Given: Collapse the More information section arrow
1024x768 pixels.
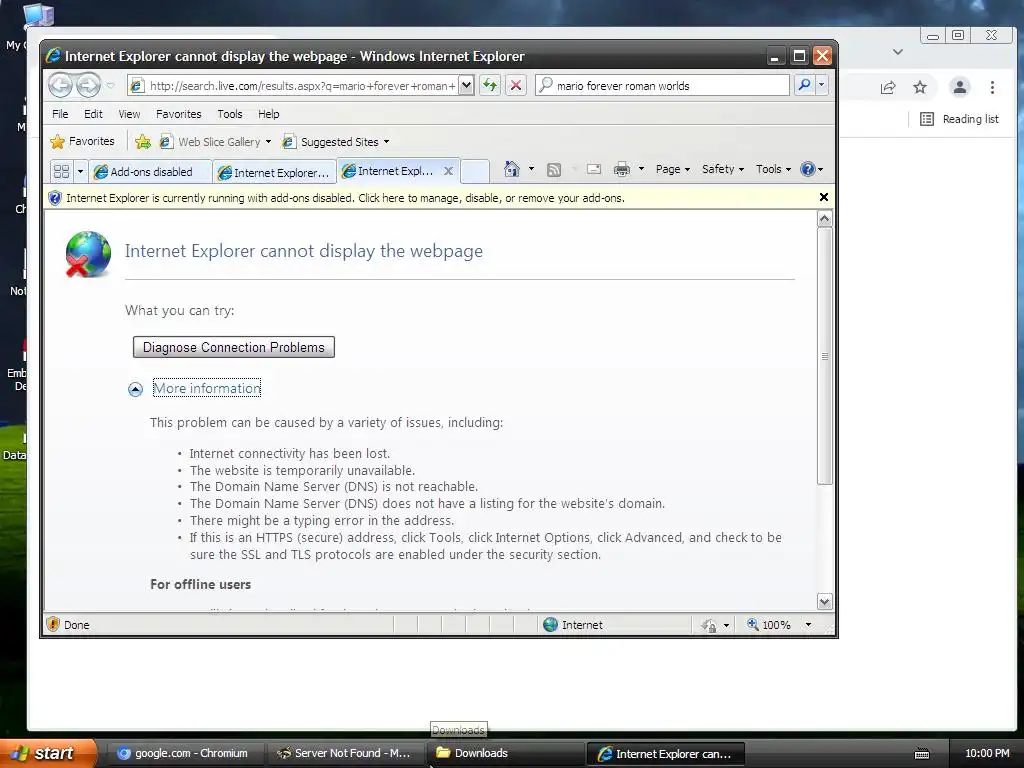Looking at the screenshot, I should click(x=135, y=389).
